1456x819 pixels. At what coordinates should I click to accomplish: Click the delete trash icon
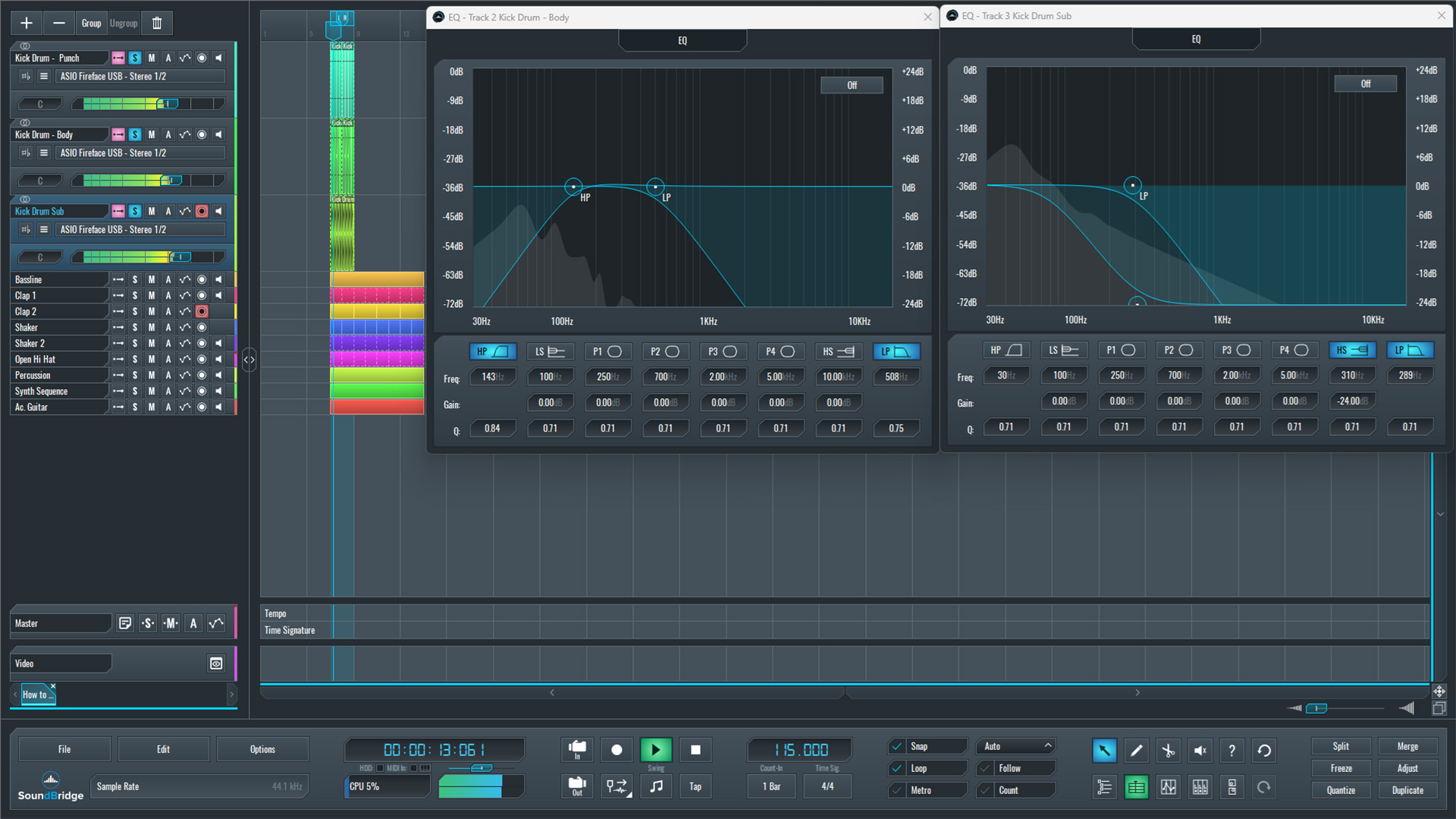(157, 24)
